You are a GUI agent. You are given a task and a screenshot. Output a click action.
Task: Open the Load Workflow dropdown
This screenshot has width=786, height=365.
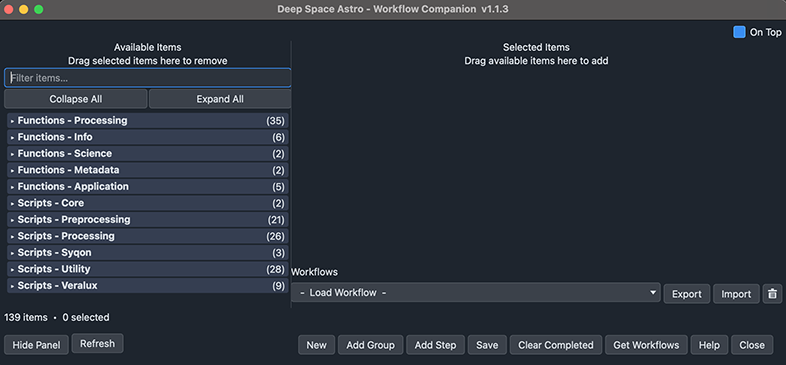click(476, 292)
